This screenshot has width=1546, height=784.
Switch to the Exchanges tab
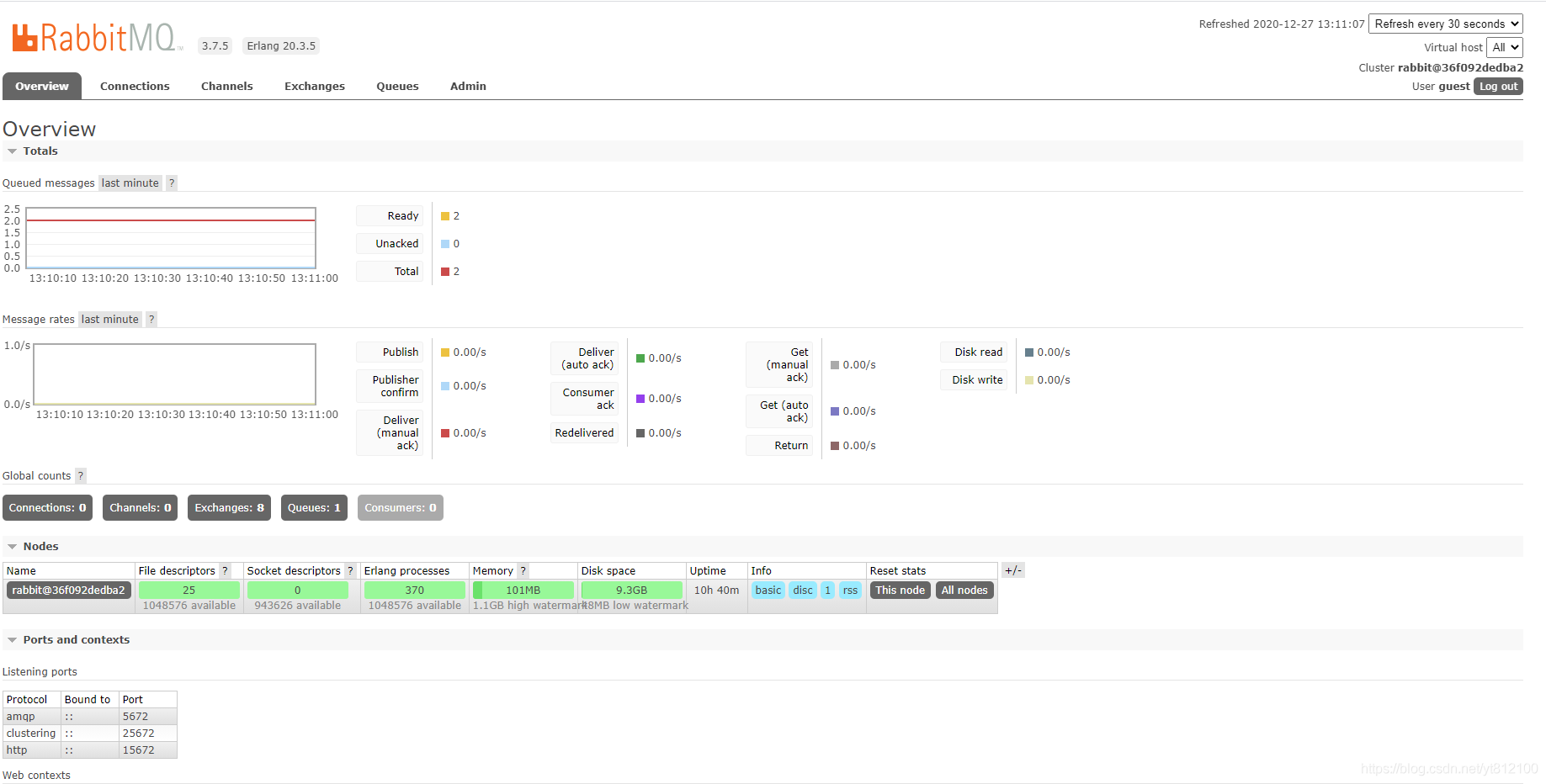tap(315, 86)
